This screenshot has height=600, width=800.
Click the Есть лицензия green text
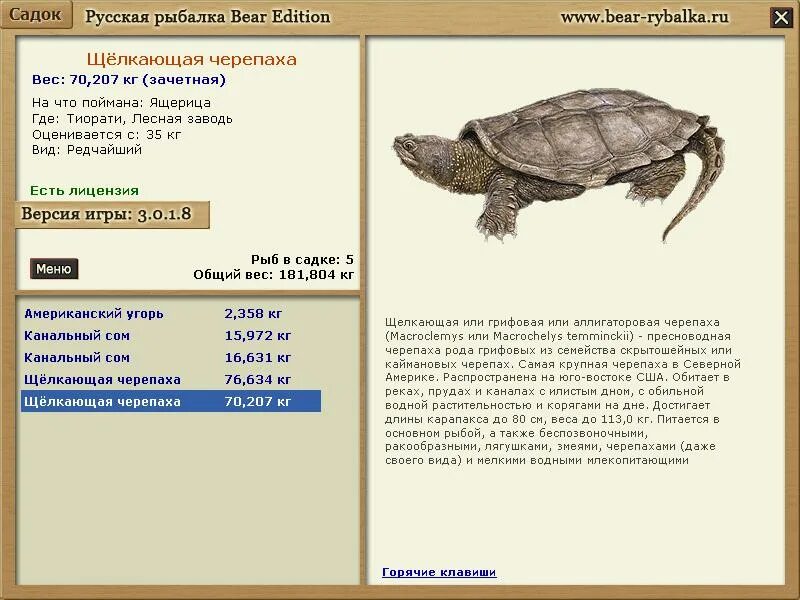pos(84,191)
